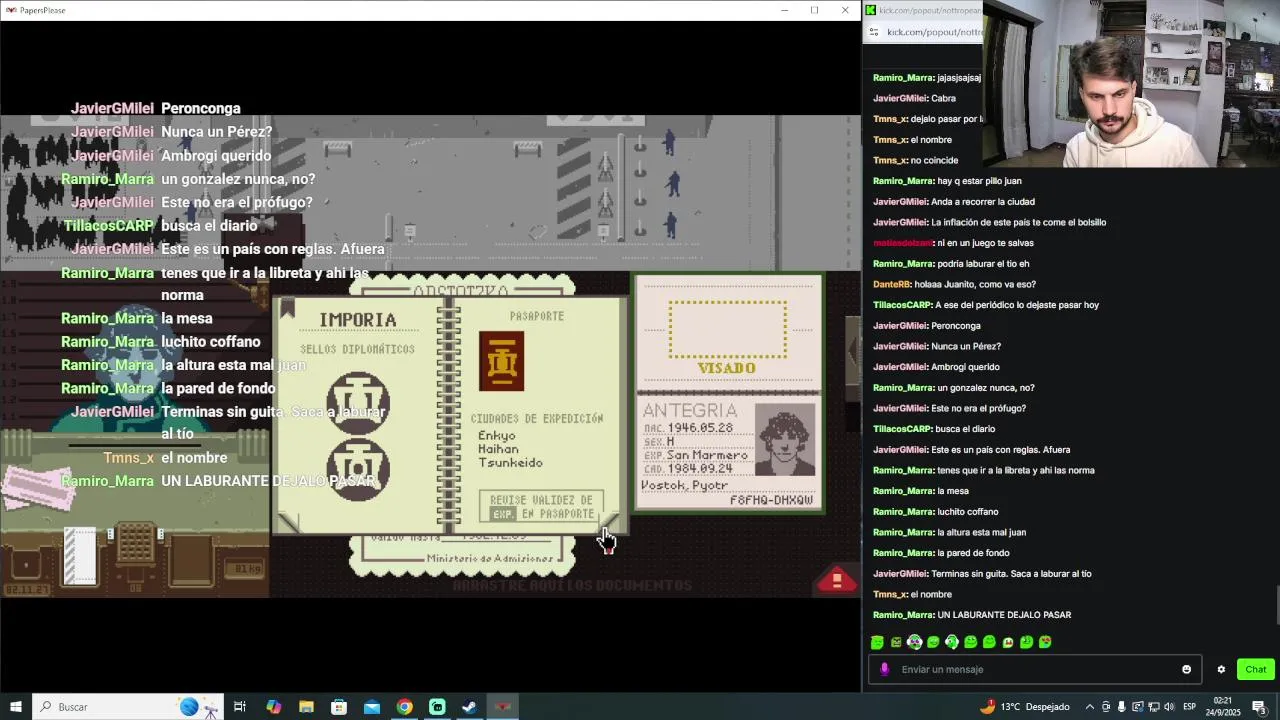The width and height of the screenshot is (1280, 720).
Task: Open the Kick app in the taskbar
Action: click(x=437, y=707)
